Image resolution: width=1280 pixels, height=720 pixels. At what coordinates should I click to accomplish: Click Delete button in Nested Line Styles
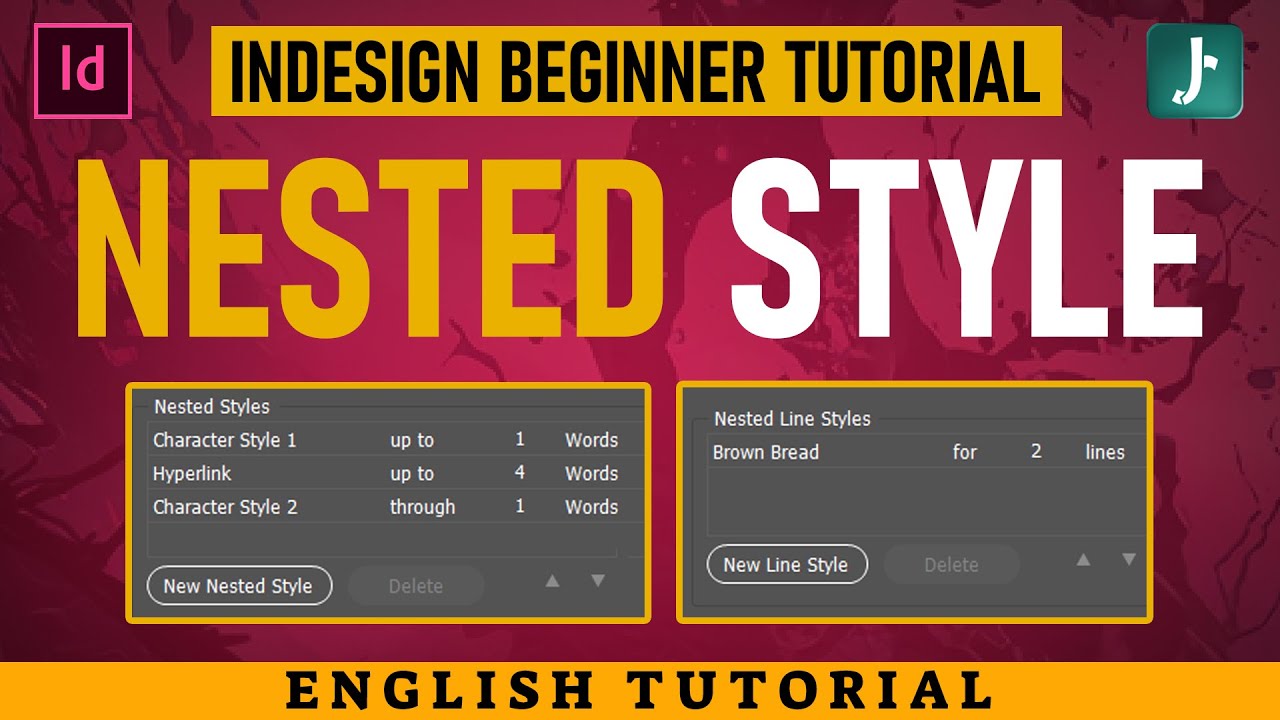(x=951, y=565)
